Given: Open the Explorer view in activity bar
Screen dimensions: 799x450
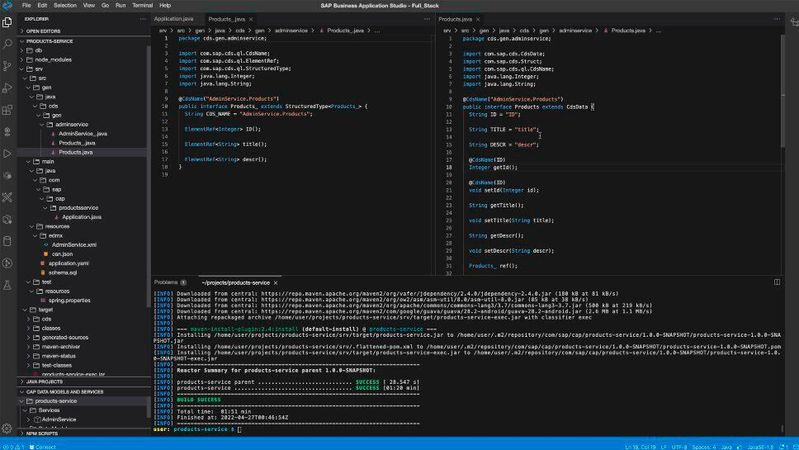Looking at the screenshot, I should pos(7,22).
